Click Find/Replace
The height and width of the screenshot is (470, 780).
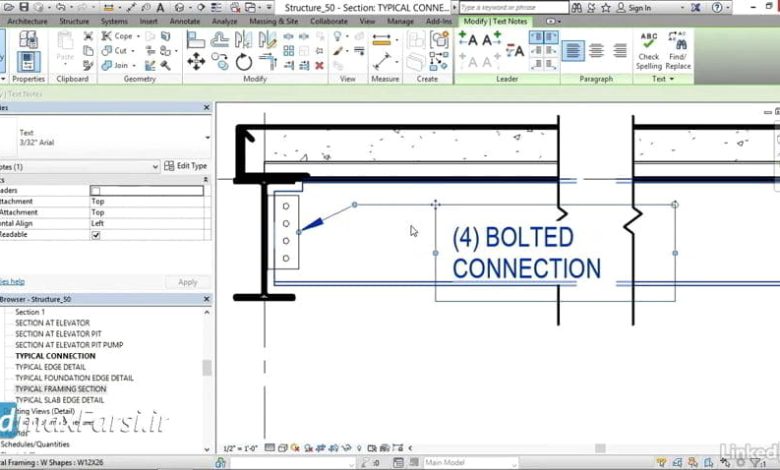point(678,51)
